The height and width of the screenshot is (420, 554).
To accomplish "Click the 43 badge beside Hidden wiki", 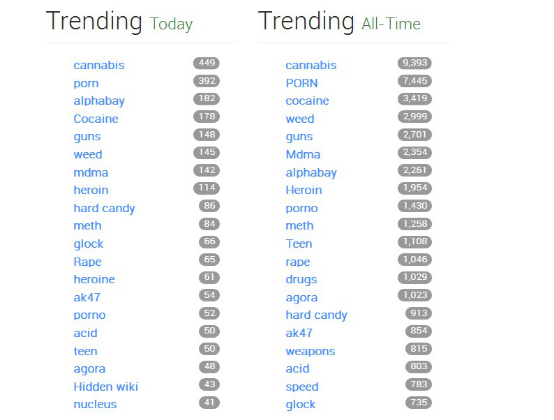I will [209, 384].
